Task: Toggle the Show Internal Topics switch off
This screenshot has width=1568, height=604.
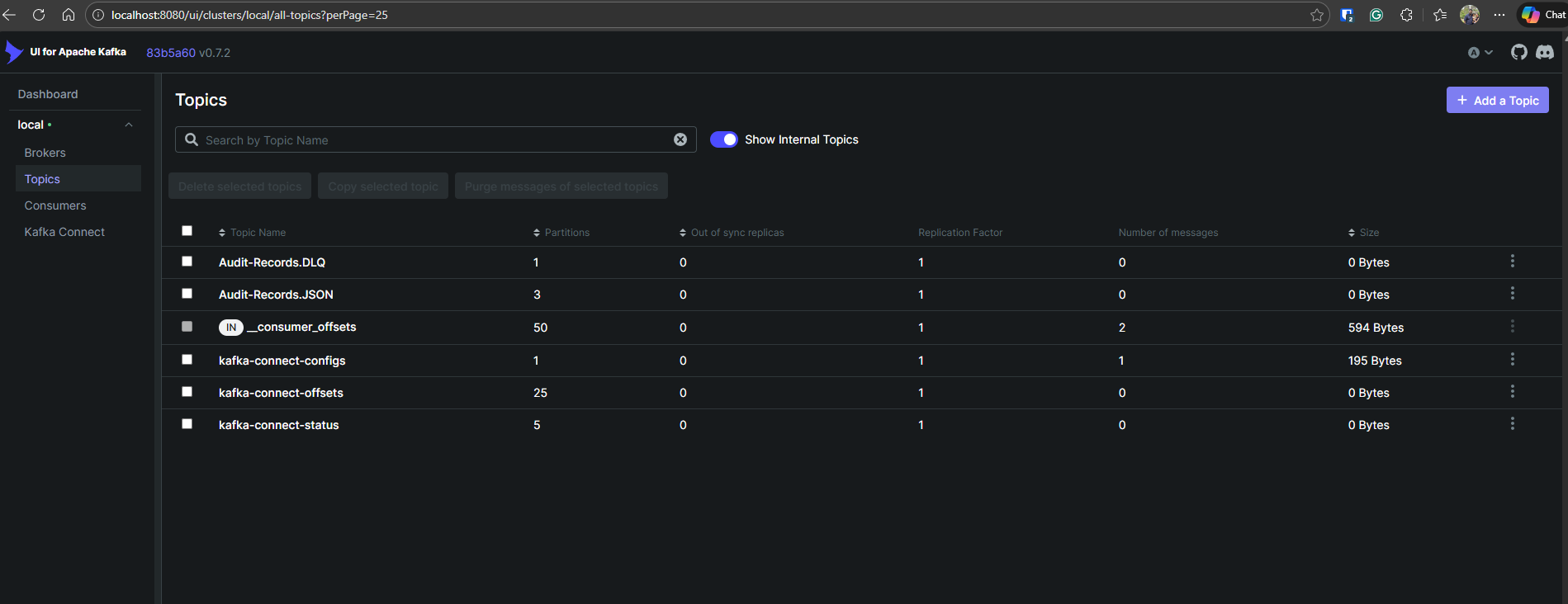Action: point(723,139)
